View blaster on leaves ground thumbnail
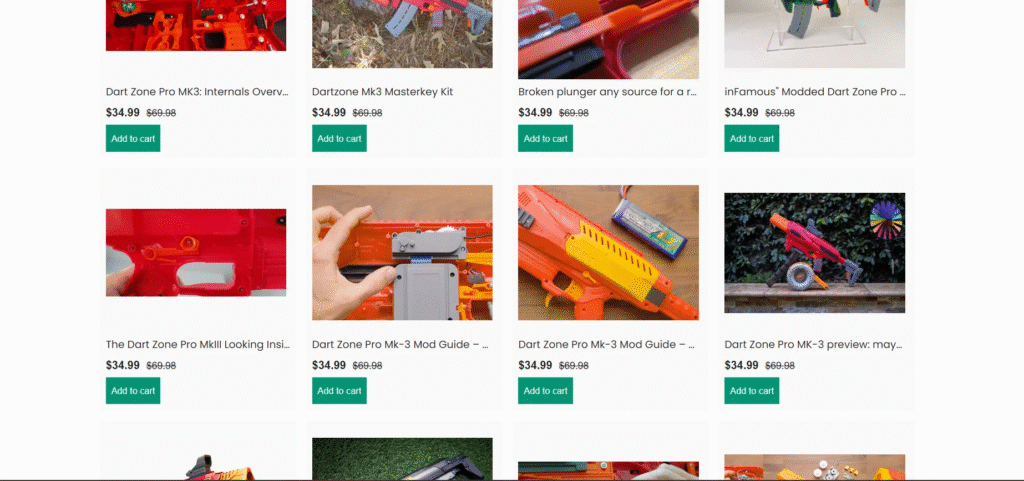Viewport: 1024px width, 481px height. pyautogui.click(x=402, y=34)
